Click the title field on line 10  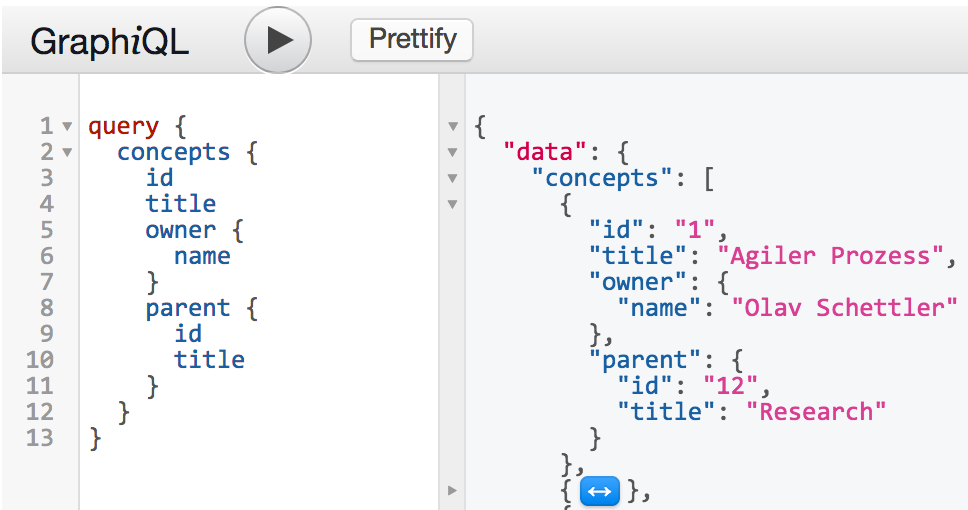209,359
